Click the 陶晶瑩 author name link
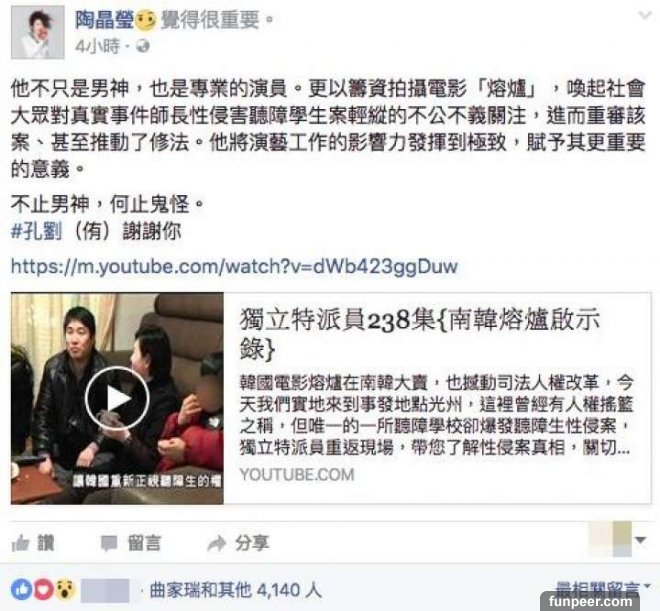 pos(104,19)
